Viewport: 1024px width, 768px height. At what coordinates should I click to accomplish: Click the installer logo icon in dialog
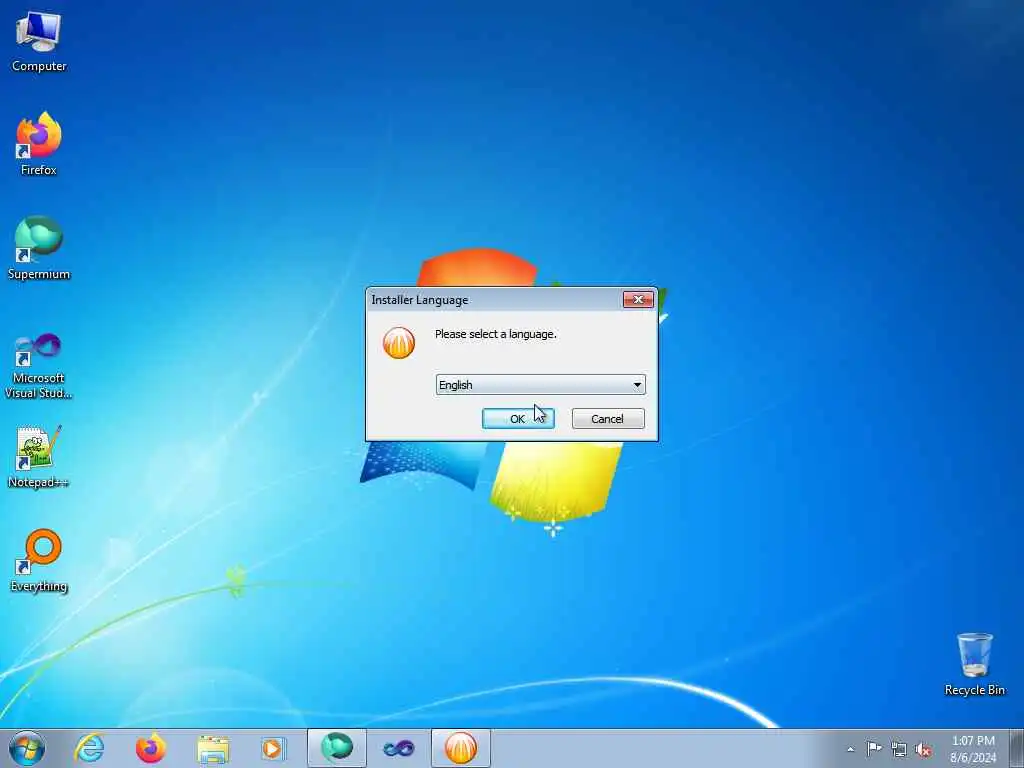pos(398,343)
